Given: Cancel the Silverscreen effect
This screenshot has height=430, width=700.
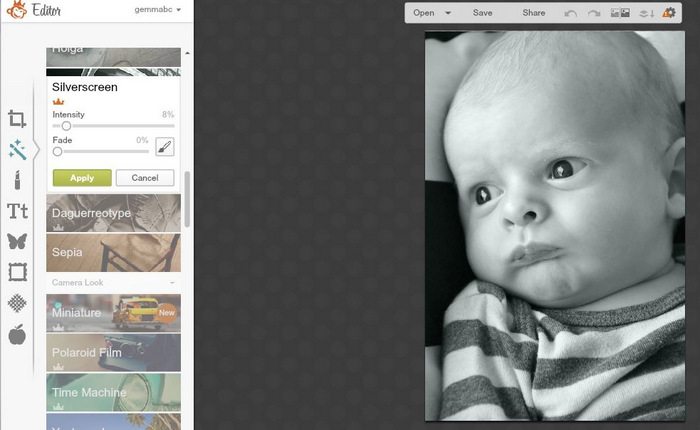Looking at the screenshot, I should click(145, 178).
